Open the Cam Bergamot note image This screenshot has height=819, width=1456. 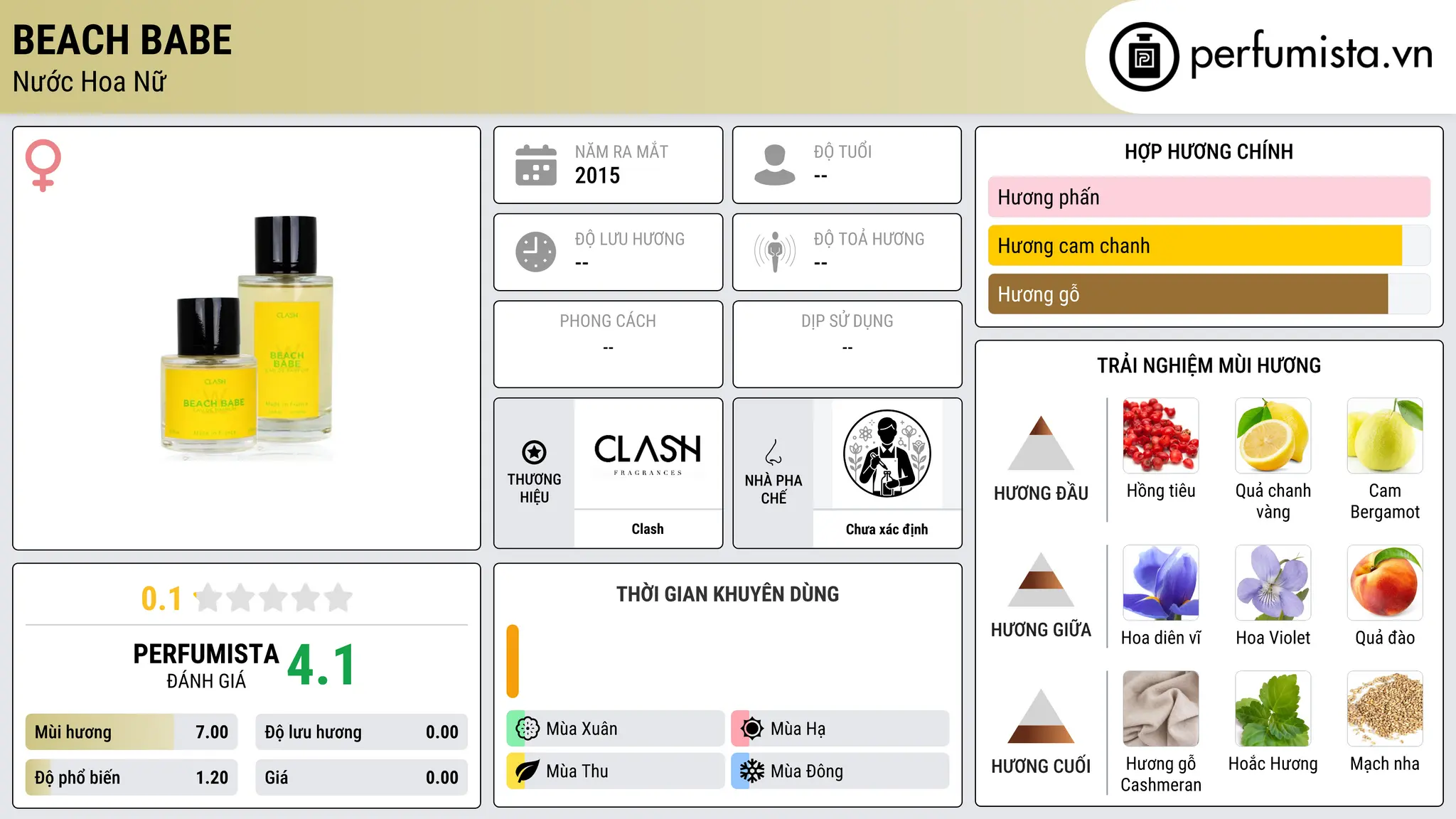(1385, 436)
